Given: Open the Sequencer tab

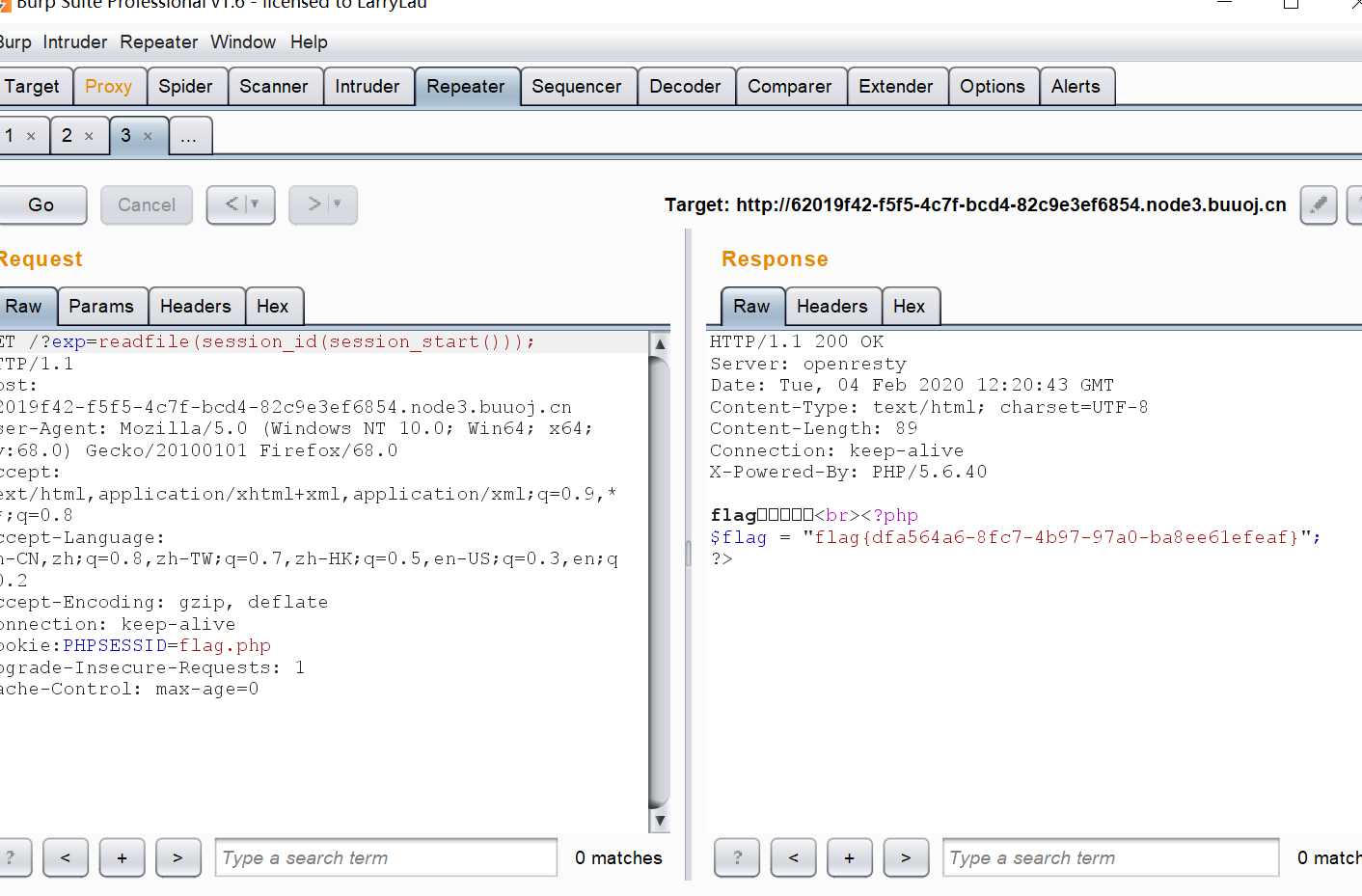Looking at the screenshot, I should 577,86.
